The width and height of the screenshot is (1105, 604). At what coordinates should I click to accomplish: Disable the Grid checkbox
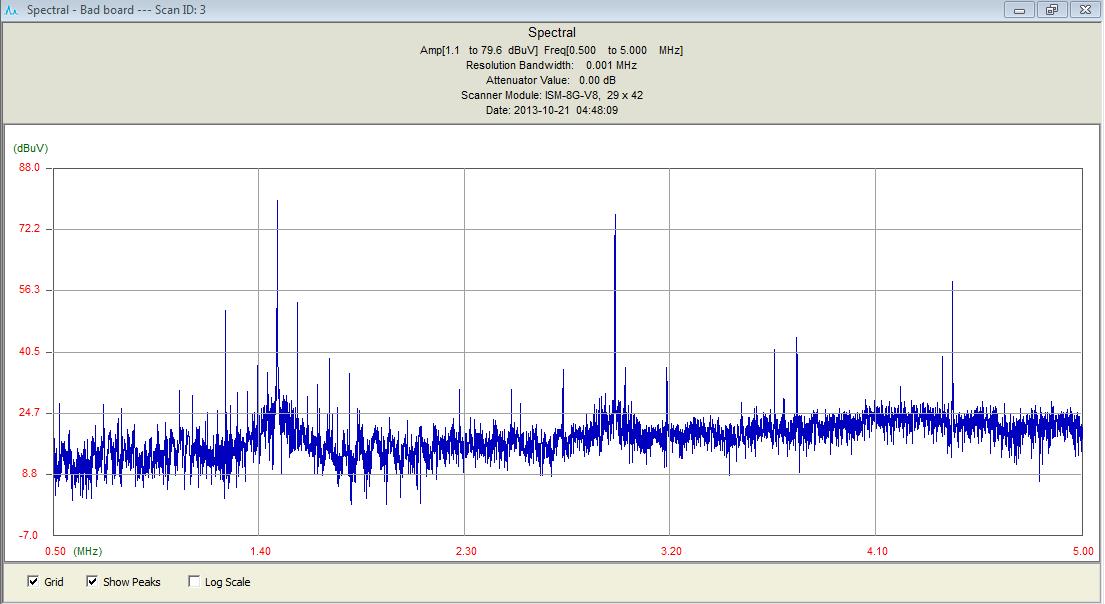click(33, 582)
